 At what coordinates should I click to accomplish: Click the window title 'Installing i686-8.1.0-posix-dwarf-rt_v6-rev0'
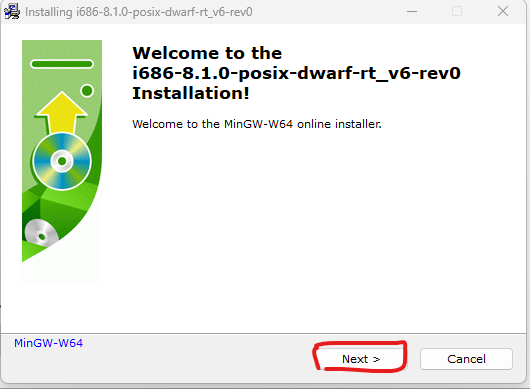tap(139, 12)
